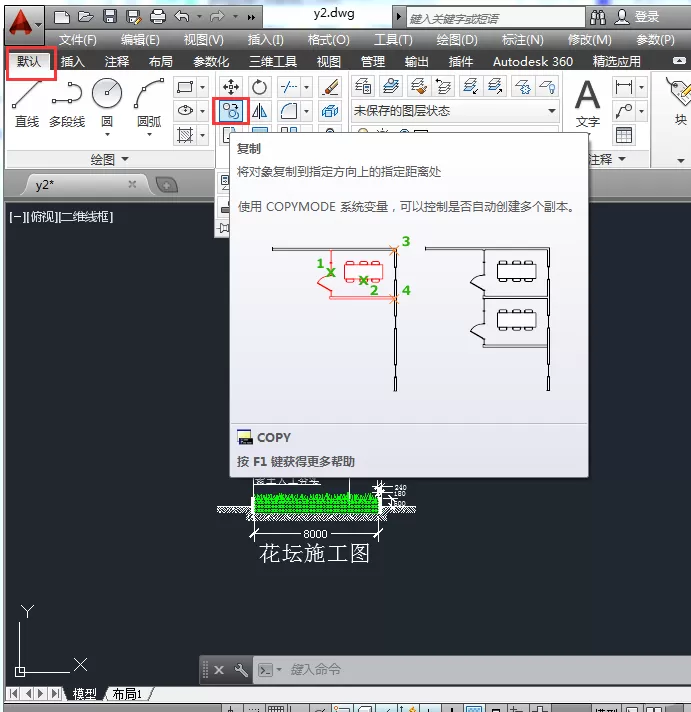Activate the Move tool

(231, 87)
